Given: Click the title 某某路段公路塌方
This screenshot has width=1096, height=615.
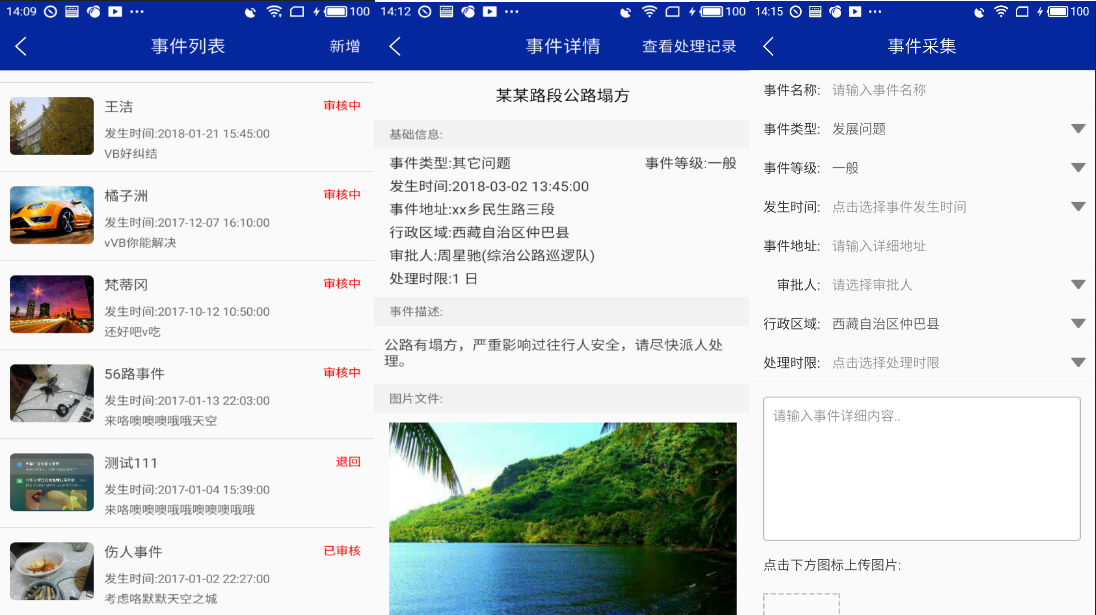Looking at the screenshot, I should pos(563,96).
